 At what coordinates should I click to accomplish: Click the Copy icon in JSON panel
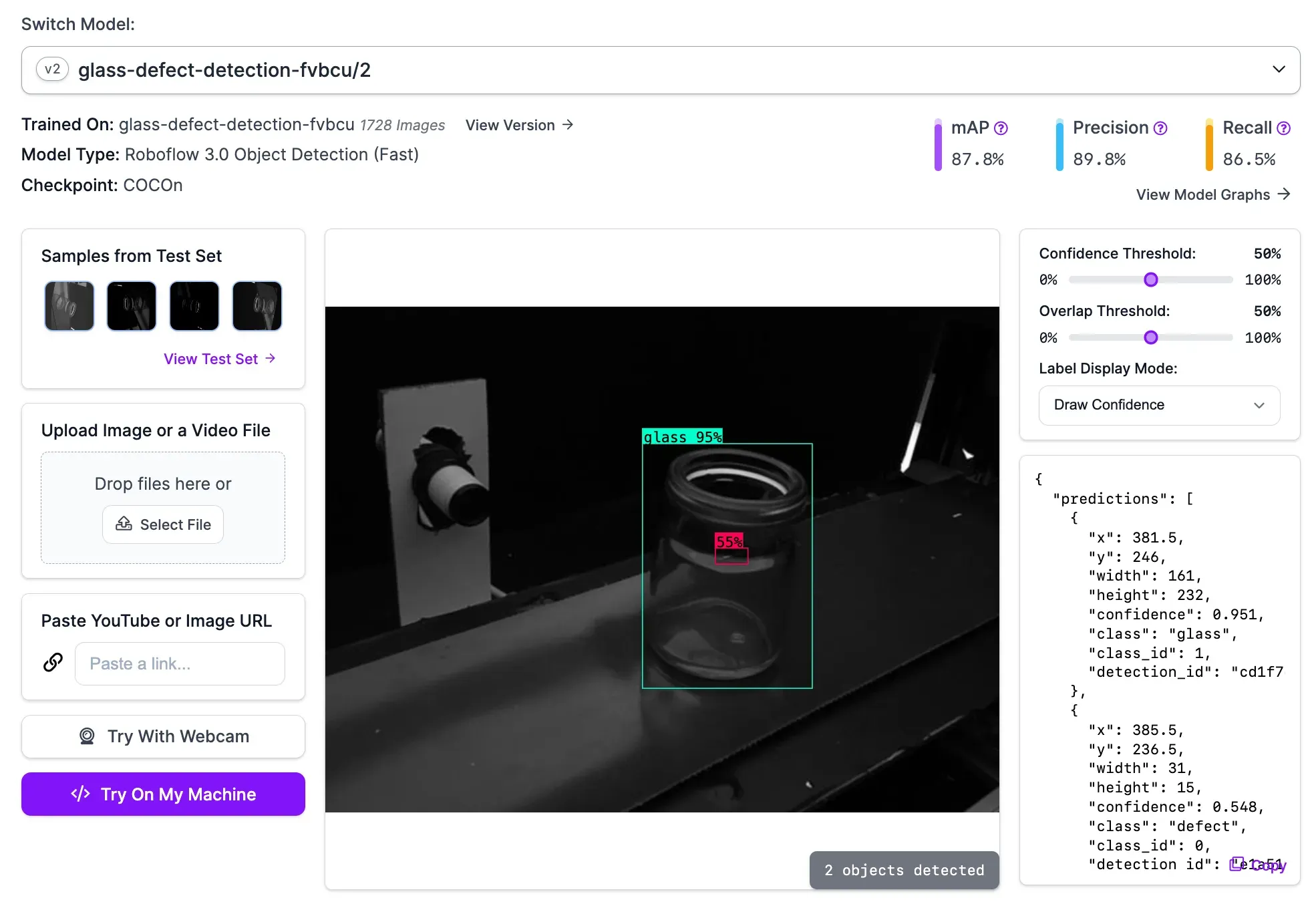tap(1237, 864)
